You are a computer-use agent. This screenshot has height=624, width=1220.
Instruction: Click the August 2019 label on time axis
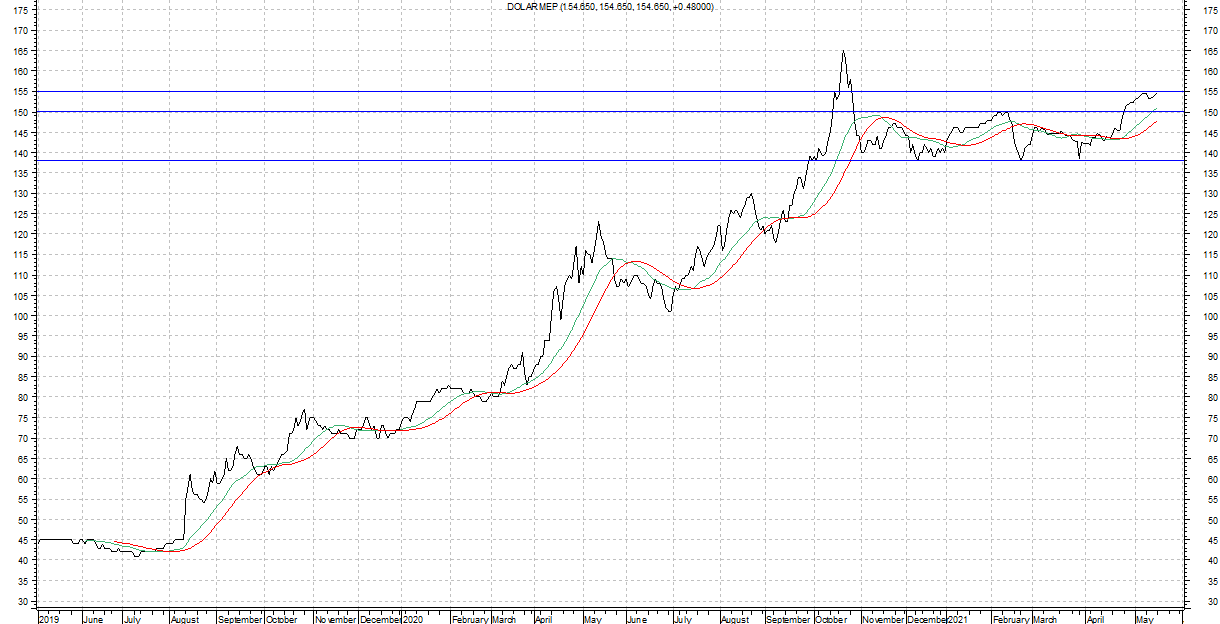point(185,619)
